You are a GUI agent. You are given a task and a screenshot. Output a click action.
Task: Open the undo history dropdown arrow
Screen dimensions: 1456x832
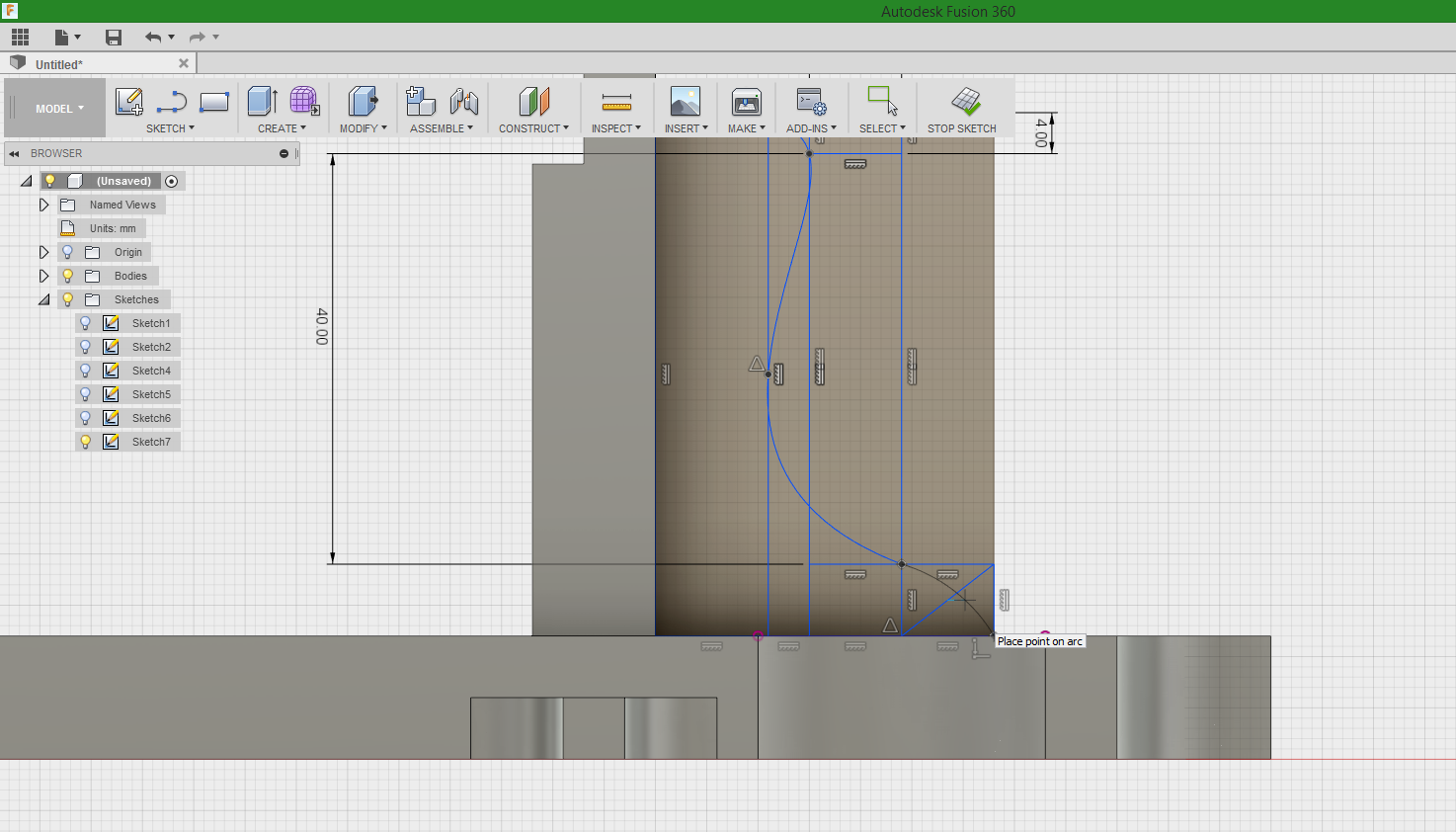172,38
